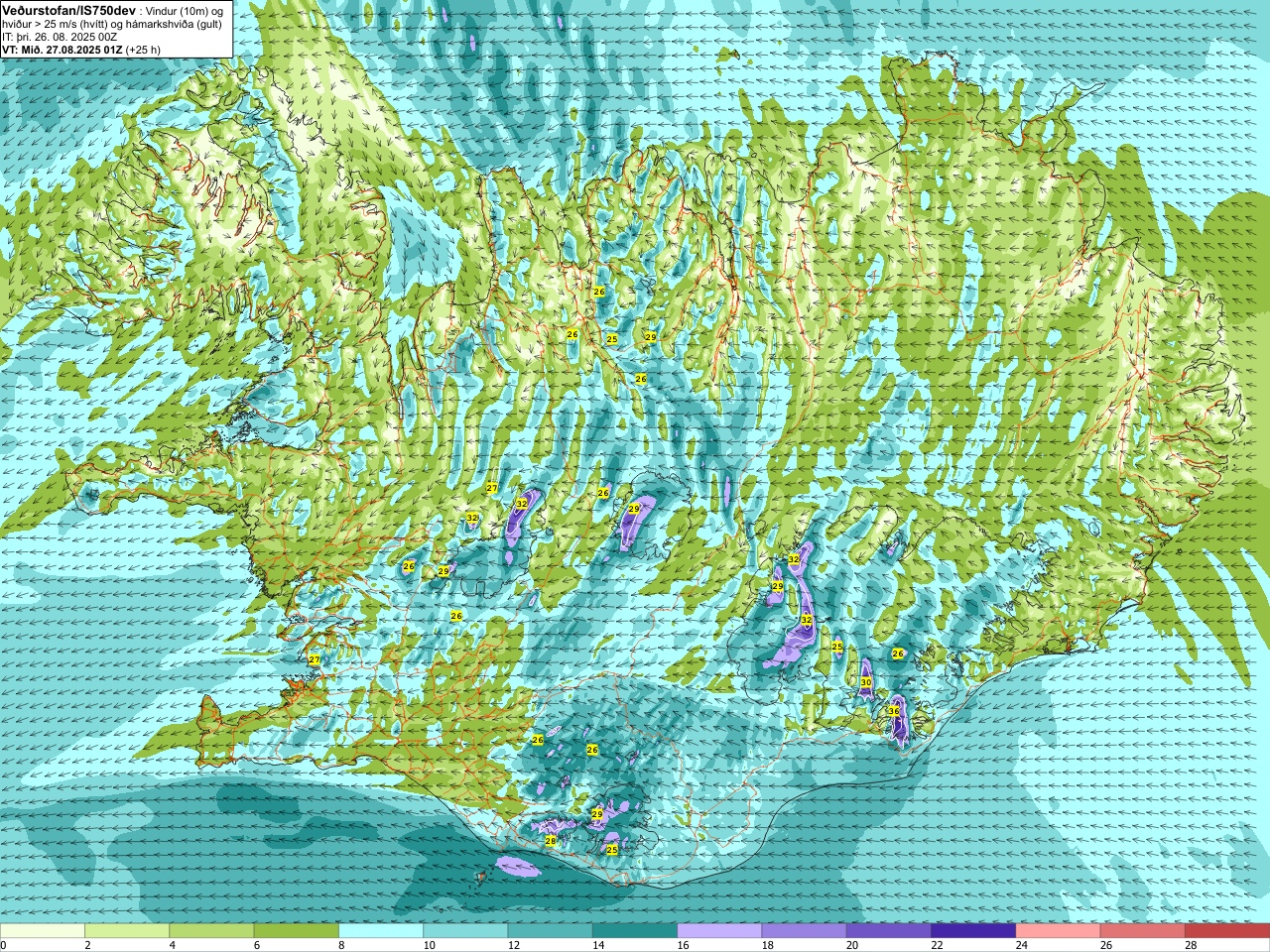
Task: Click the yellow "36" peak gust label
Action: [x=894, y=712]
